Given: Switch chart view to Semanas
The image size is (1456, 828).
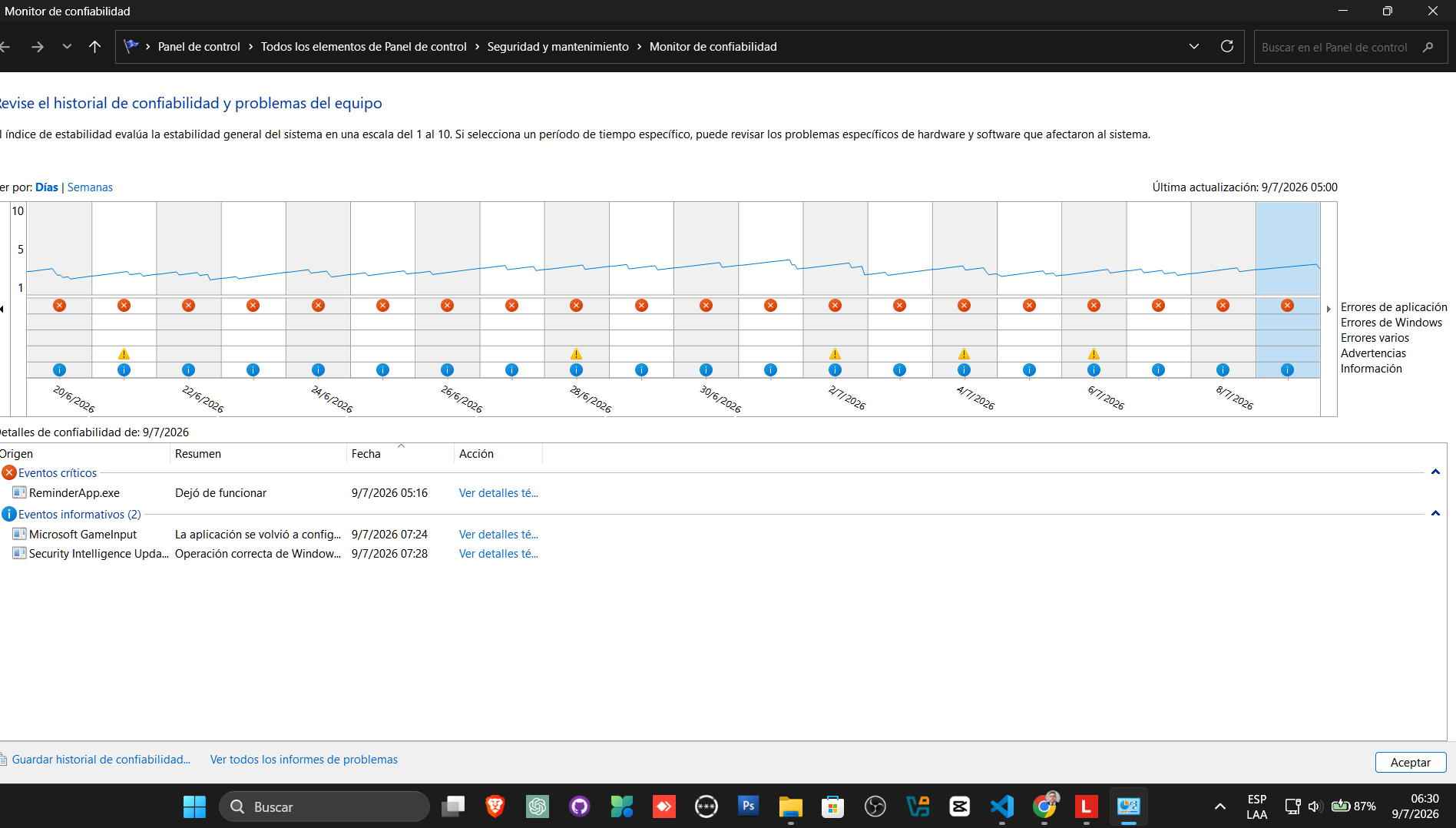Looking at the screenshot, I should point(90,187).
